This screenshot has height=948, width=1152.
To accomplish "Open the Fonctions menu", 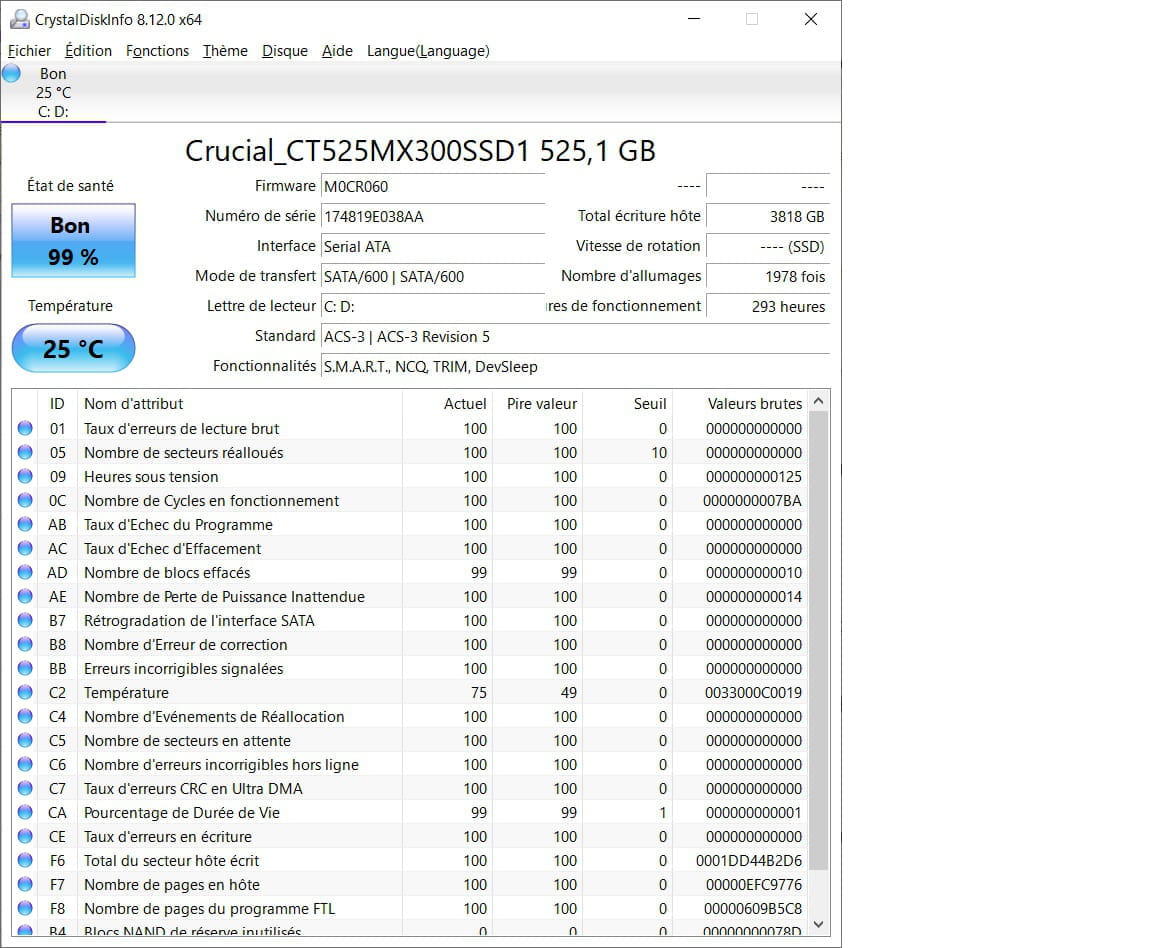I will tap(157, 51).
